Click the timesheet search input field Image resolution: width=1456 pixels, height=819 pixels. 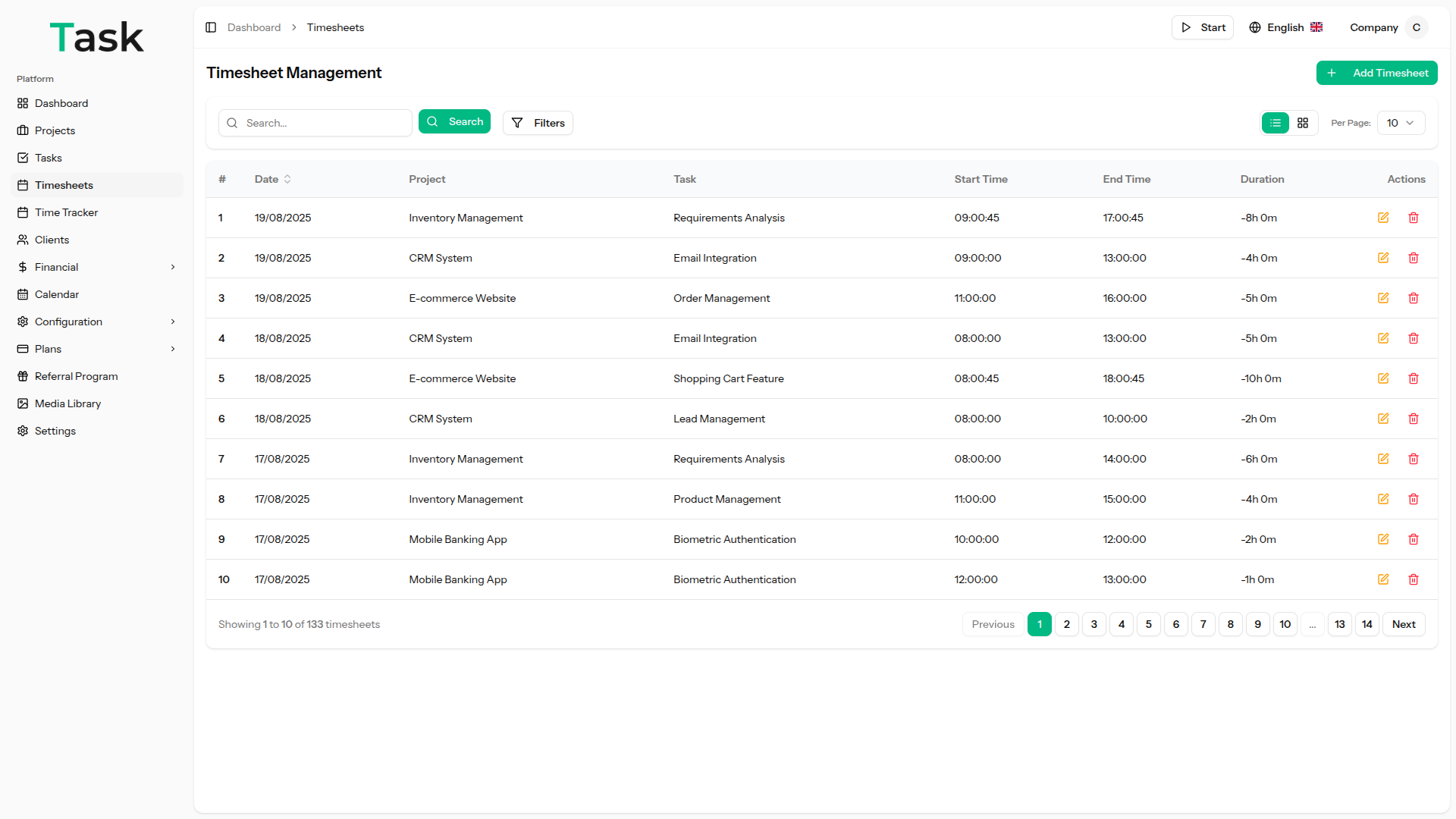tap(325, 123)
